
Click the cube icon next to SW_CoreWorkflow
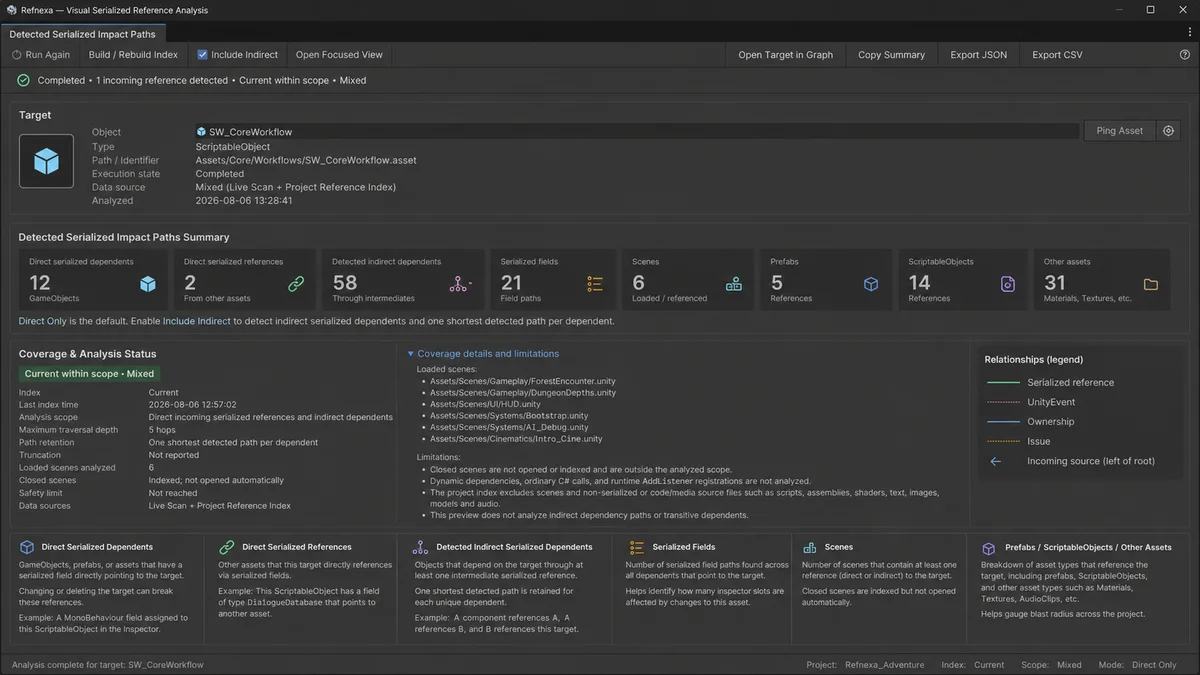[201, 132]
